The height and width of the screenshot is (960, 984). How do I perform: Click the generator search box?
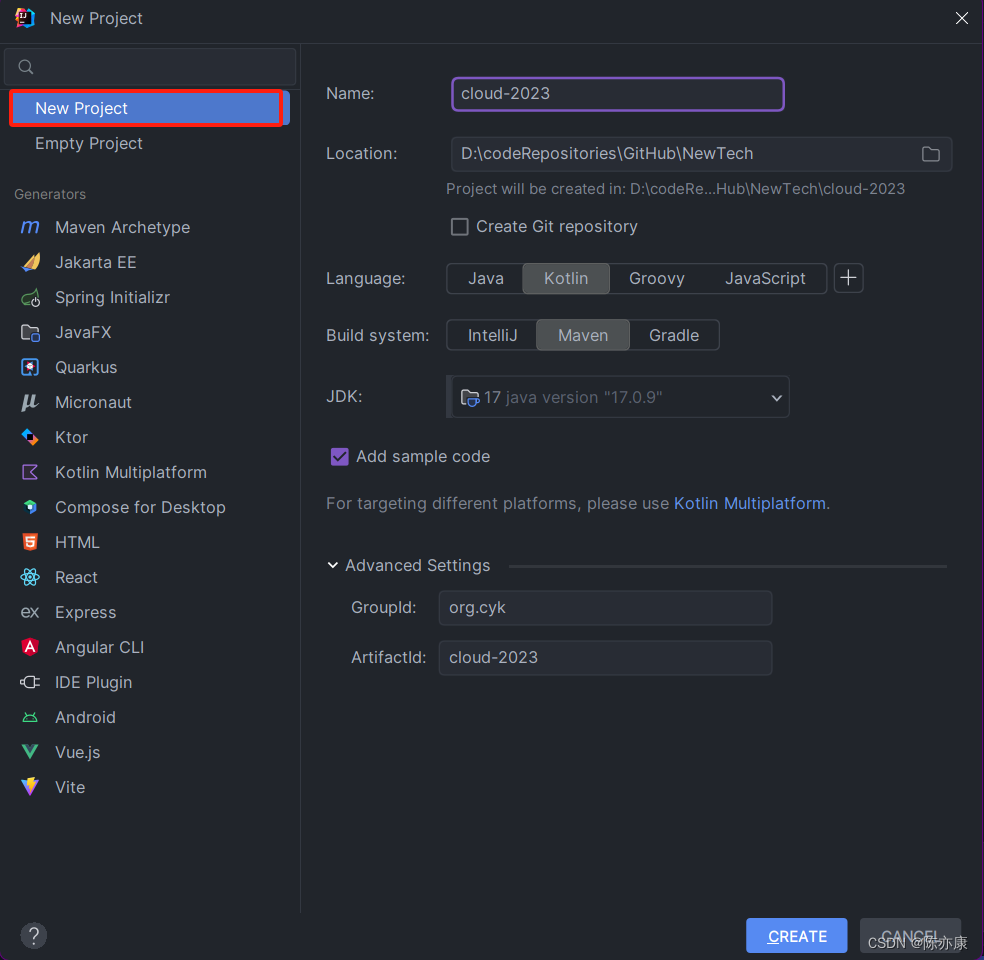(x=150, y=67)
